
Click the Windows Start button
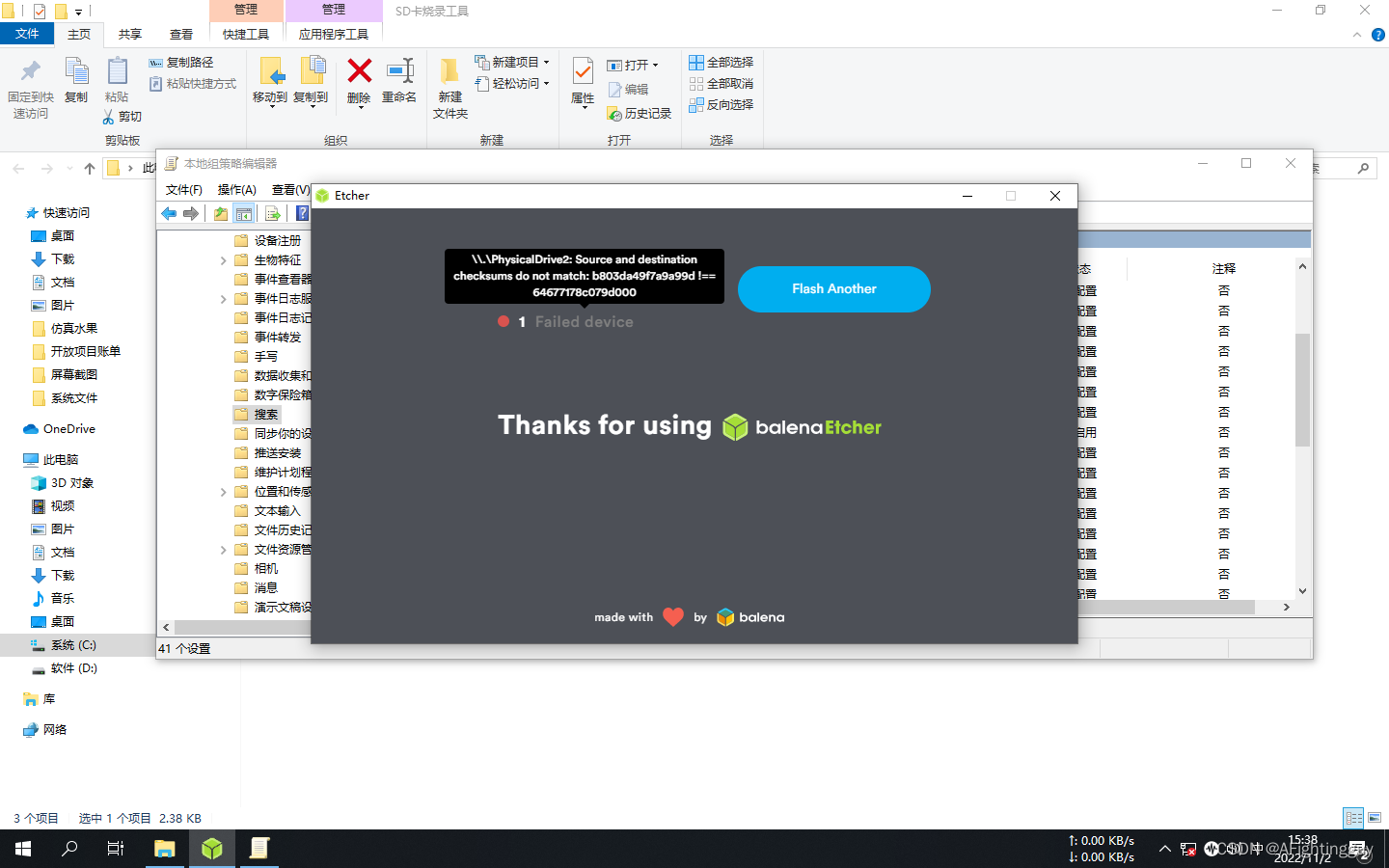coord(23,849)
